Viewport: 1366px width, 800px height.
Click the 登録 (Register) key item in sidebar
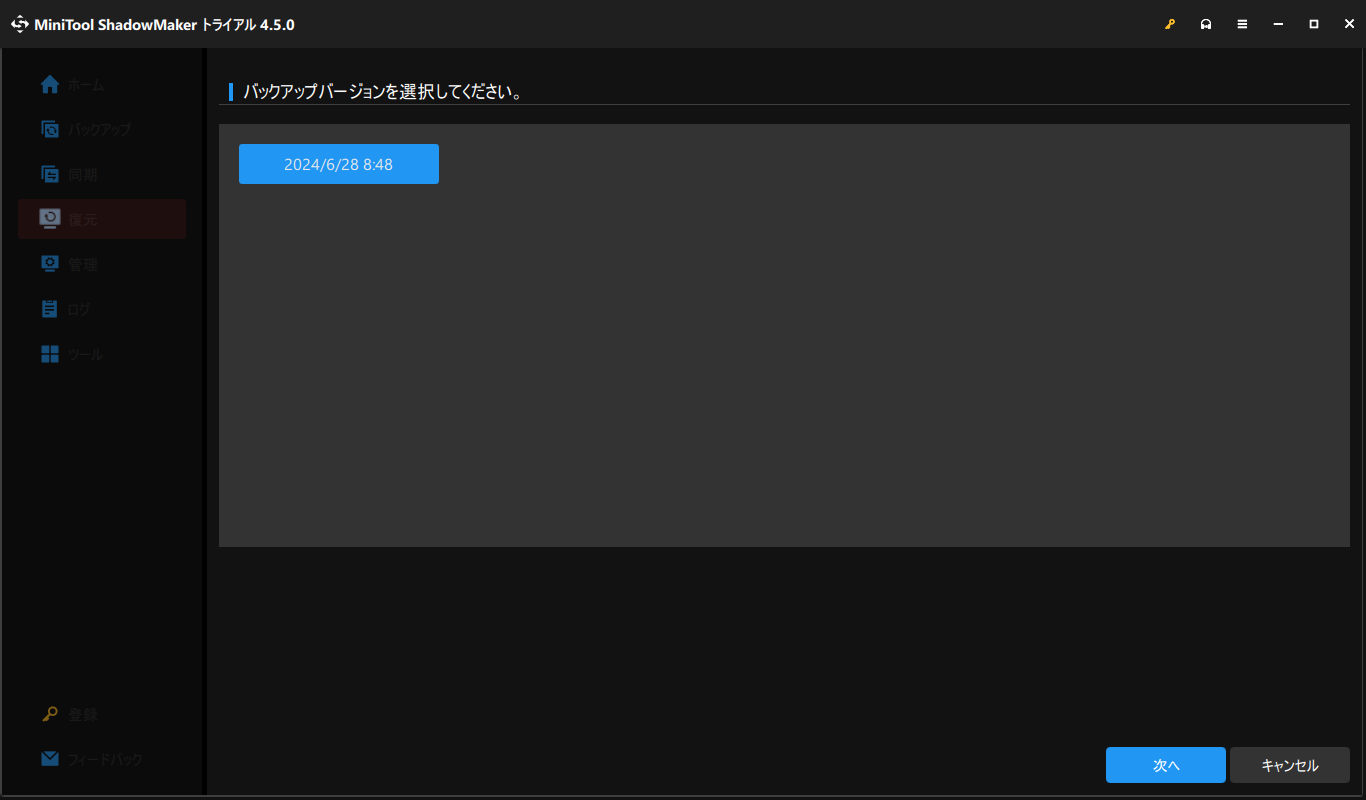(x=102, y=714)
